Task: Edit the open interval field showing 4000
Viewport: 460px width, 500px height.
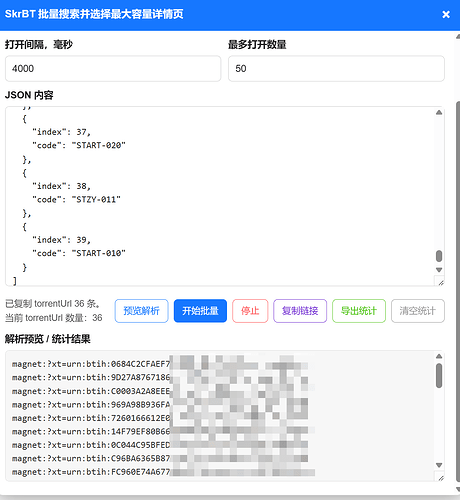Action: (x=113, y=69)
